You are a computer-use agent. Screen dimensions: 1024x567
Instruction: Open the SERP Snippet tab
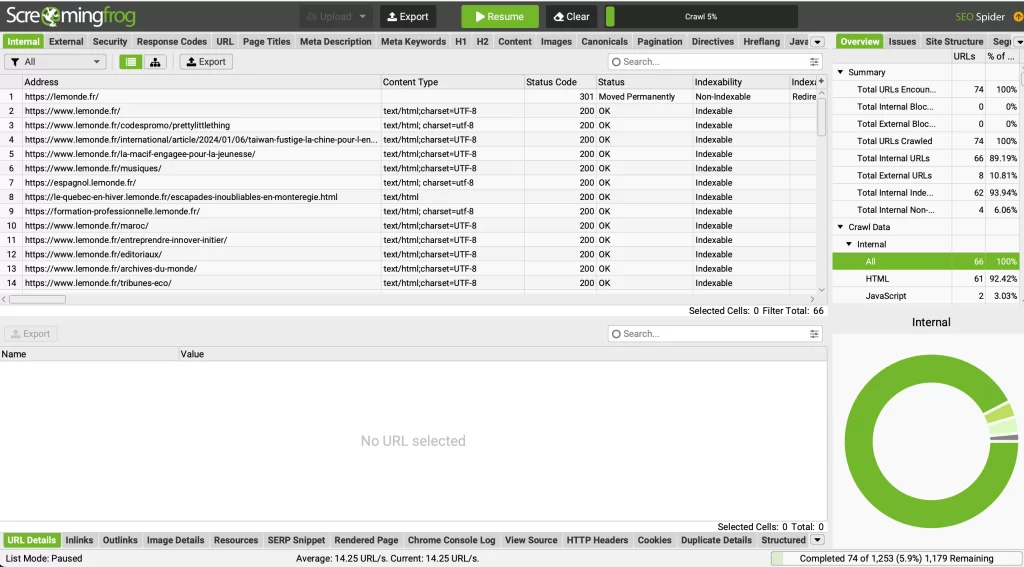296,540
